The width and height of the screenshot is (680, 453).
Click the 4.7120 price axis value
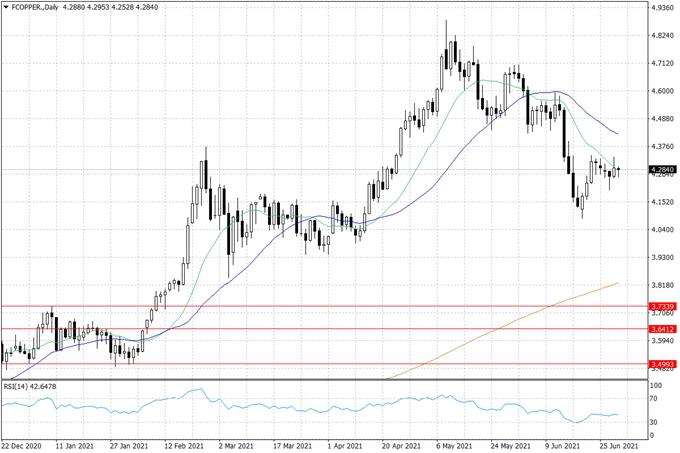(662, 63)
